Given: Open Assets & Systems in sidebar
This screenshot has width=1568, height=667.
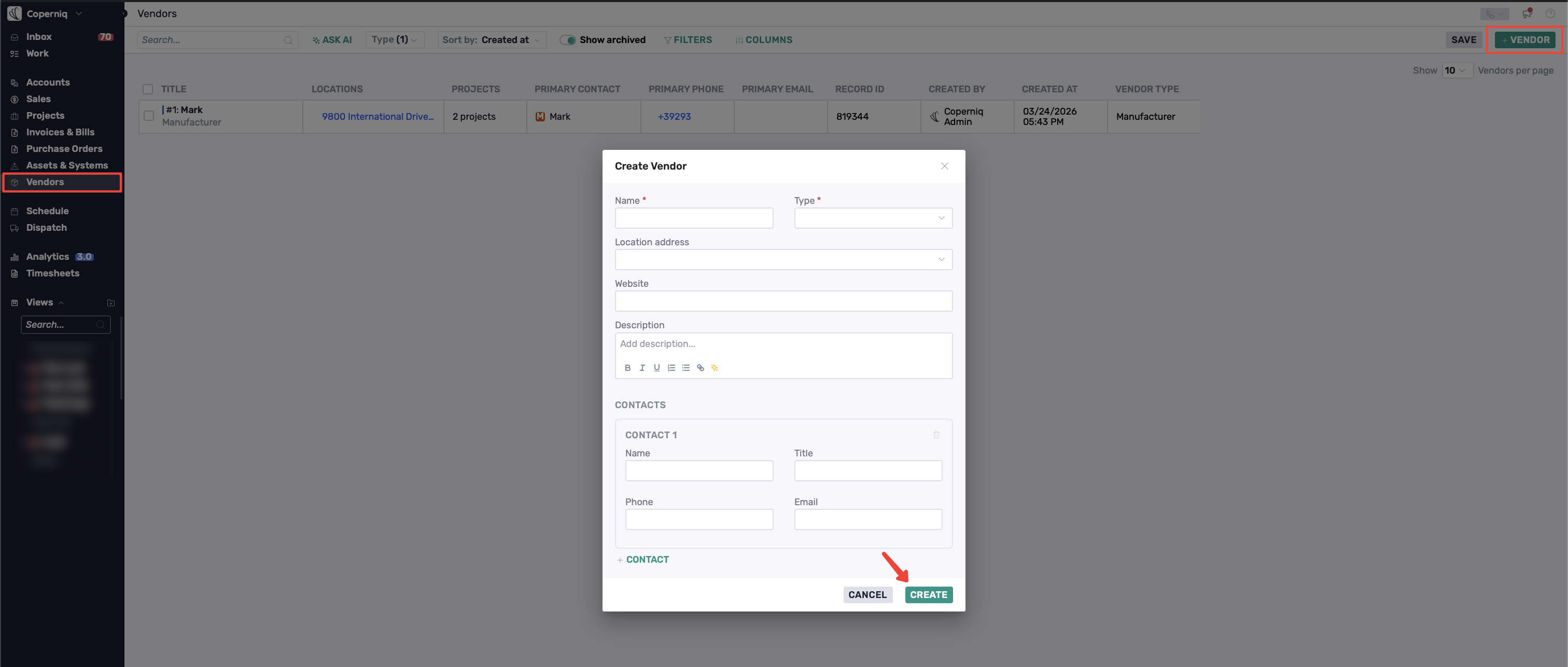Looking at the screenshot, I should pos(66,165).
